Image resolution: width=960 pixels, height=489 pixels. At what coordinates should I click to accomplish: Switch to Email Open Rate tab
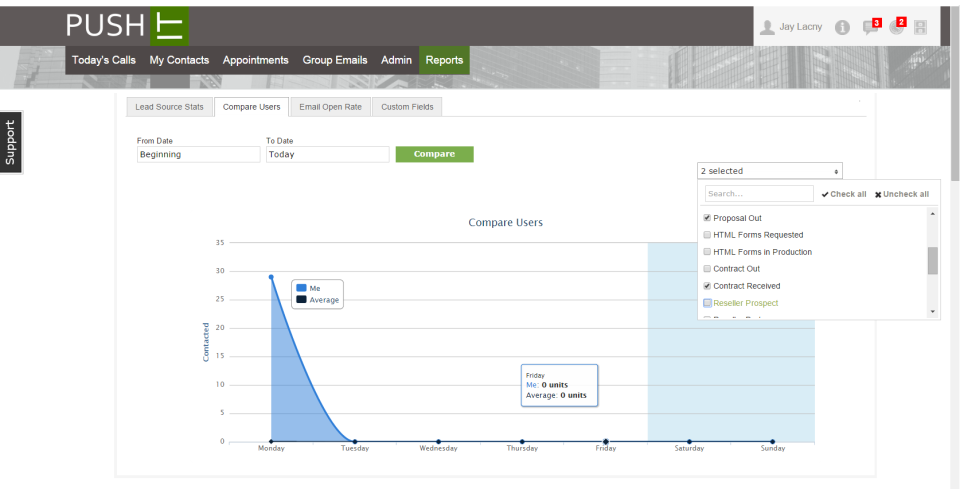(x=331, y=106)
